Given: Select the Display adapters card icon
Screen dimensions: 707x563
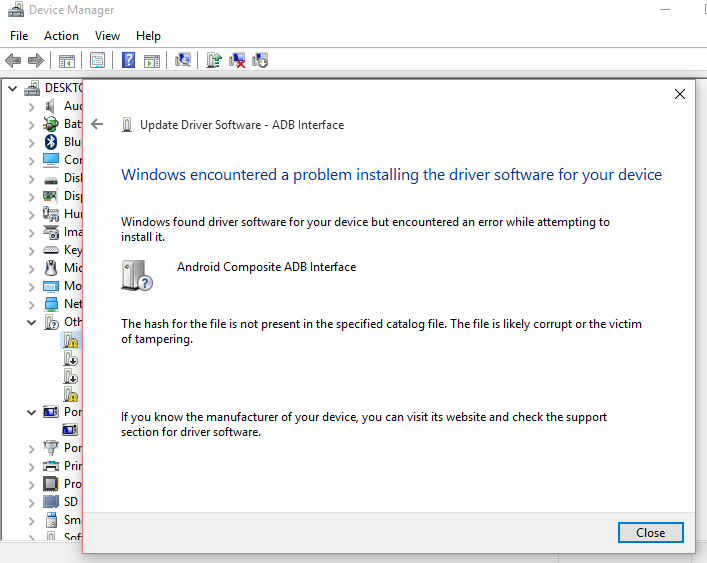Looking at the screenshot, I should [50, 196].
